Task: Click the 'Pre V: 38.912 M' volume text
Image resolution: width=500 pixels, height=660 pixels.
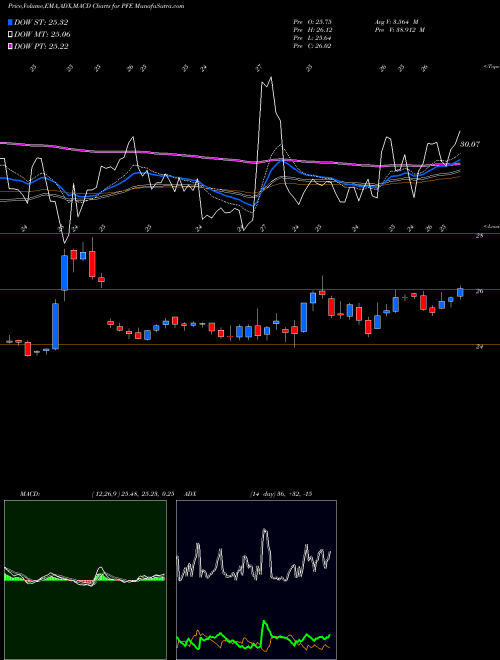Action: click(399, 30)
